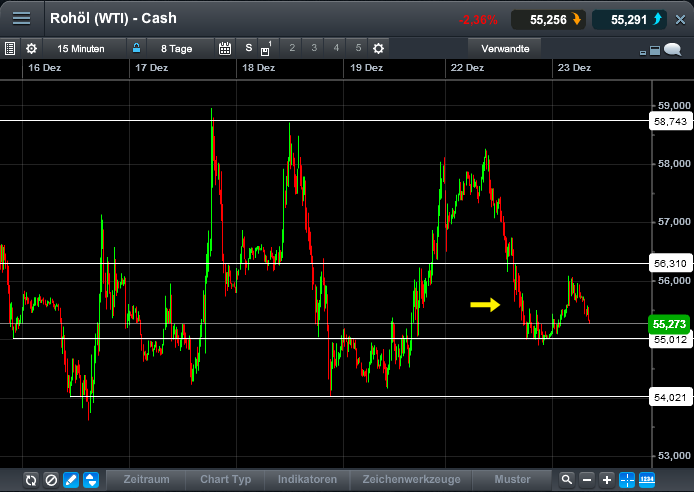Open chart settings gear beside list icon
The width and height of the screenshot is (694, 492).
(x=31, y=48)
